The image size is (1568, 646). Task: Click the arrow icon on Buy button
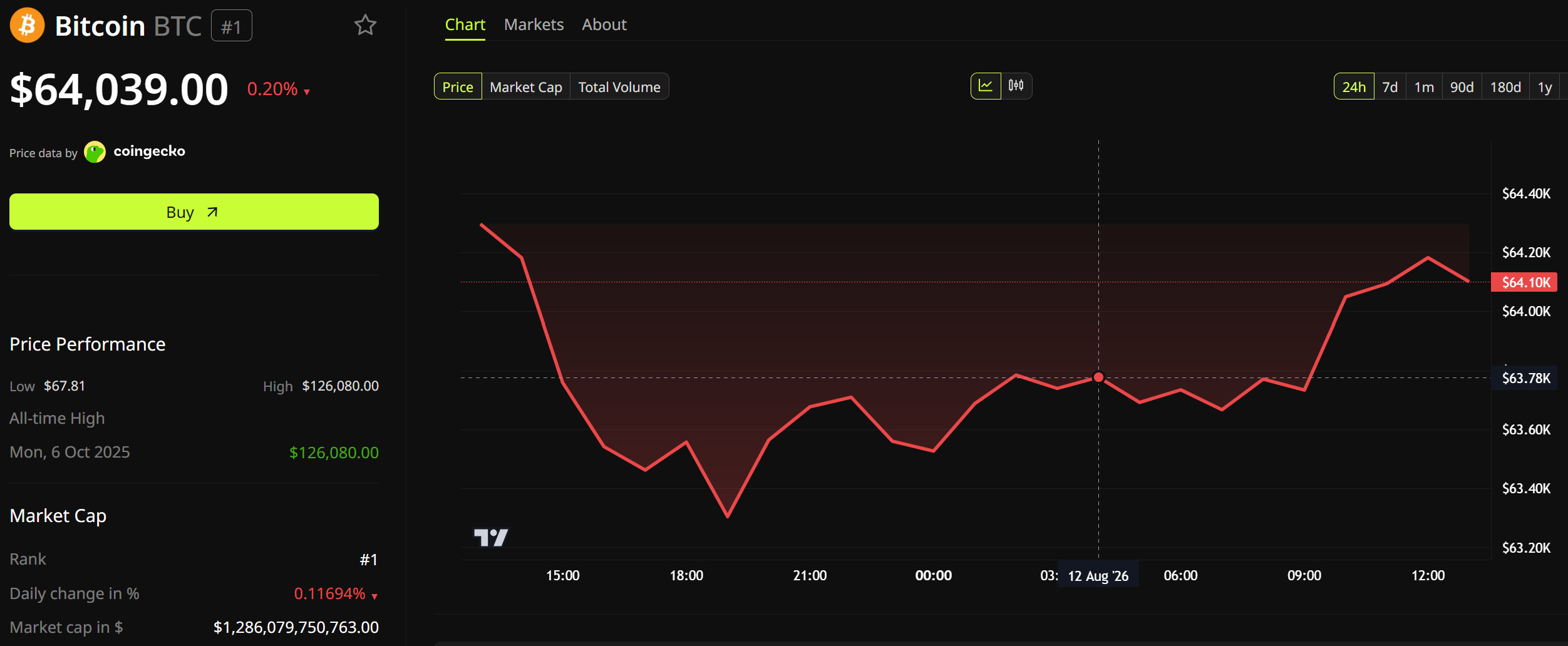click(x=212, y=212)
